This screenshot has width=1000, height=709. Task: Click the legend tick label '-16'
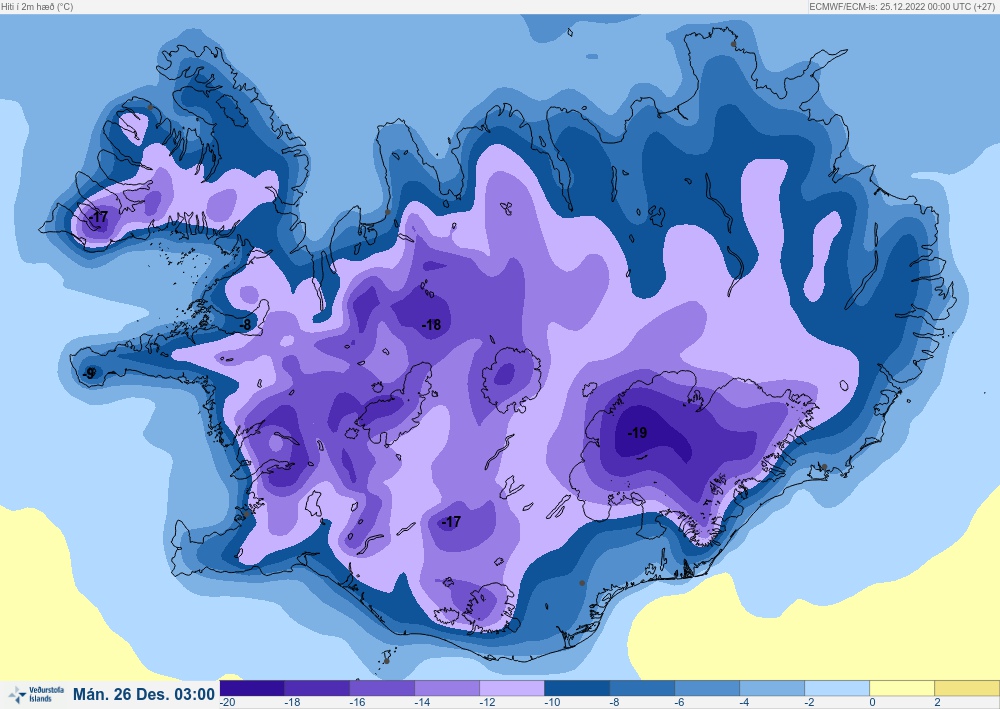point(357,703)
